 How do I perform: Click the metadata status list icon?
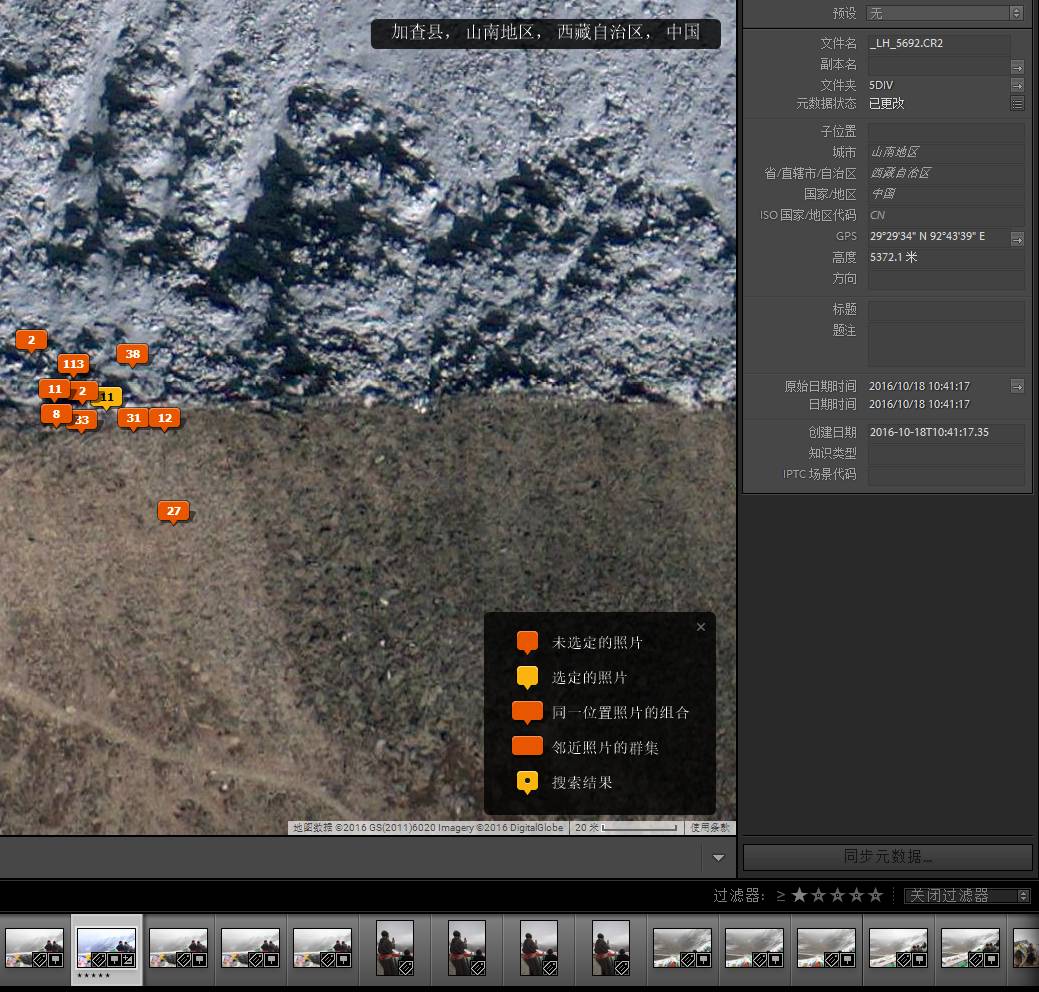coord(1017,103)
